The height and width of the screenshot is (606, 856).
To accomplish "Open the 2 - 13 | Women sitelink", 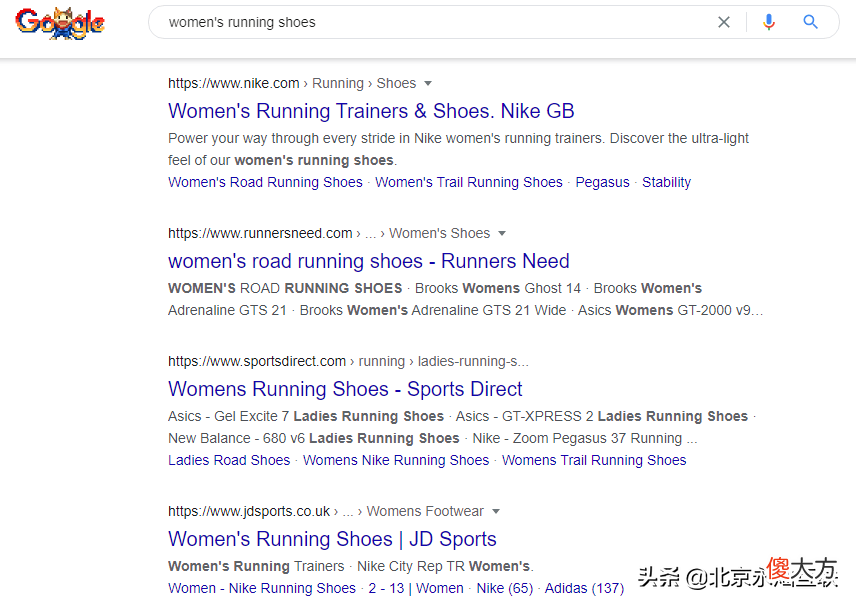I will click(x=416, y=589).
